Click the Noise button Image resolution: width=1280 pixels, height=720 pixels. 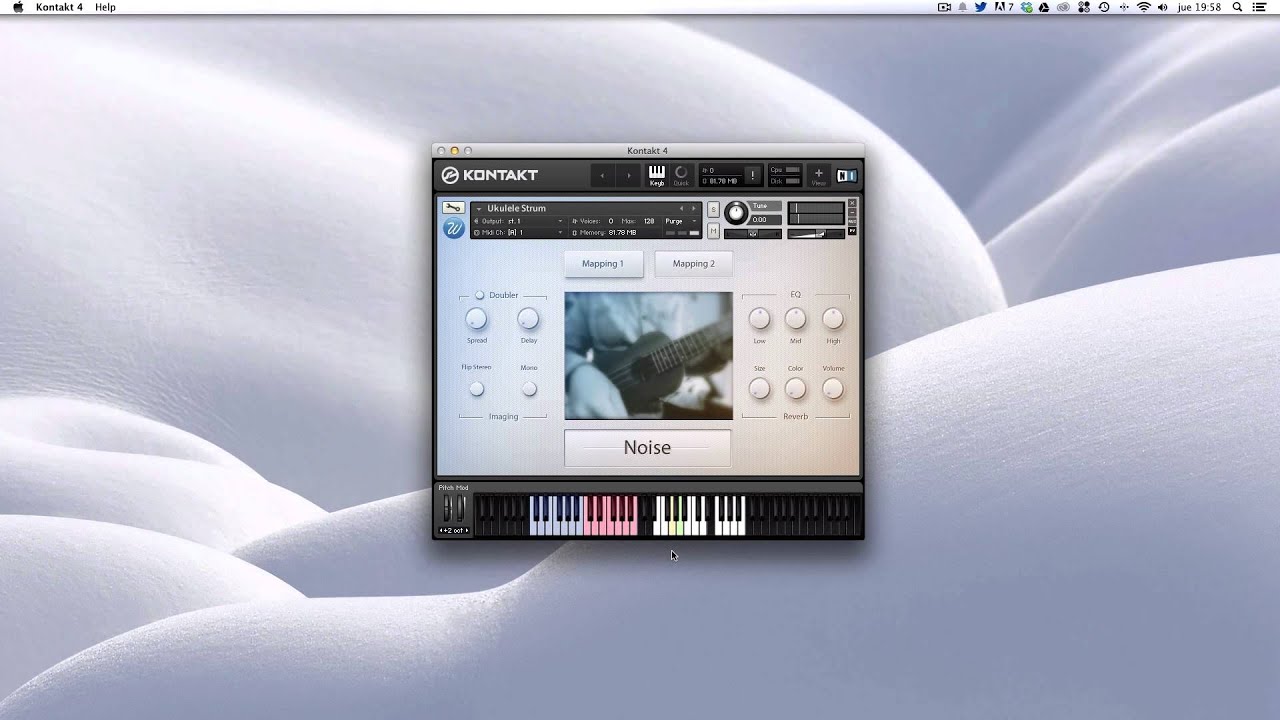coord(647,448)
